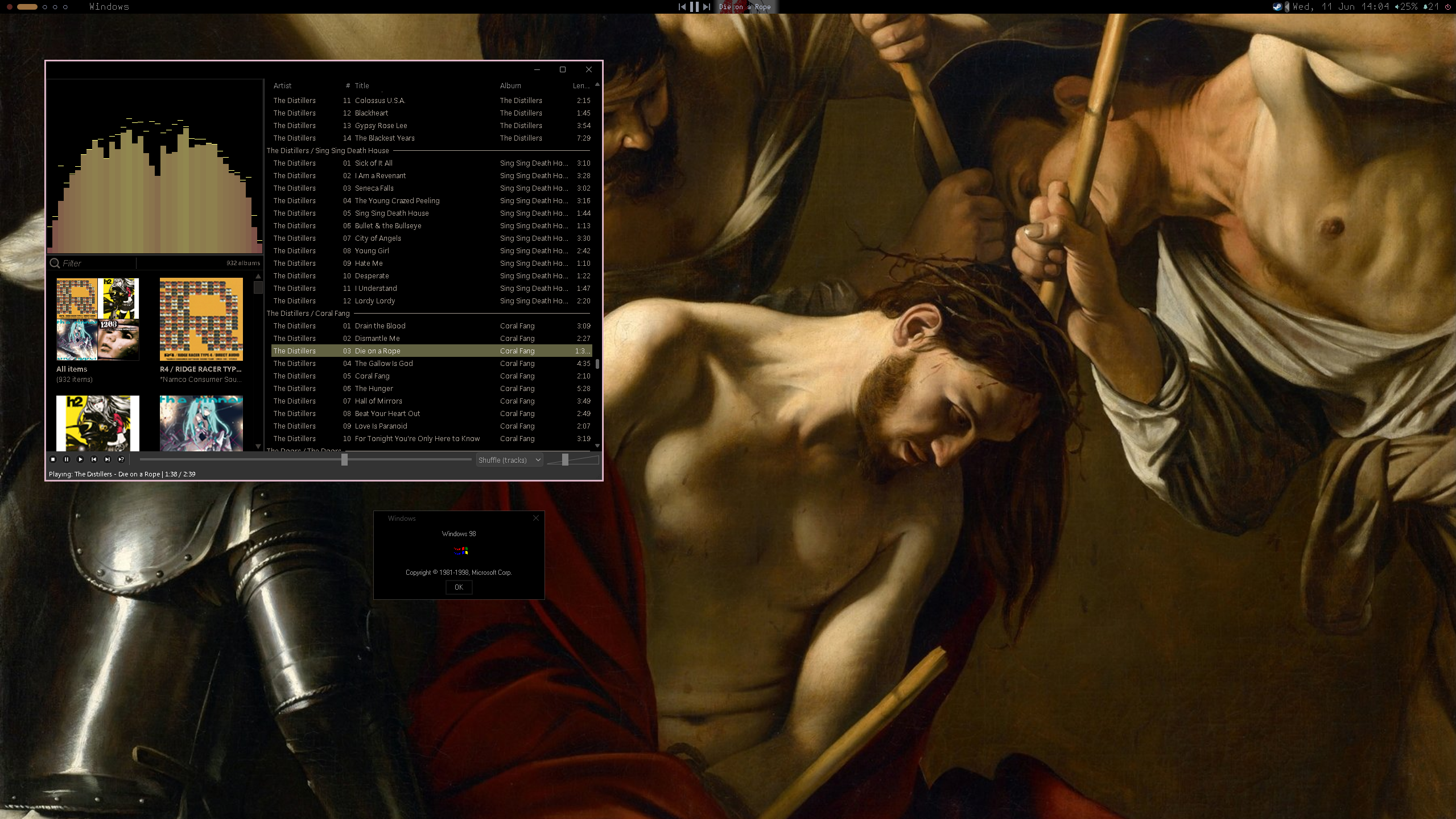The width and height of the screenshot is (1456, 819).
Task: Select the track Desperate
Action: tap(431, 276)
